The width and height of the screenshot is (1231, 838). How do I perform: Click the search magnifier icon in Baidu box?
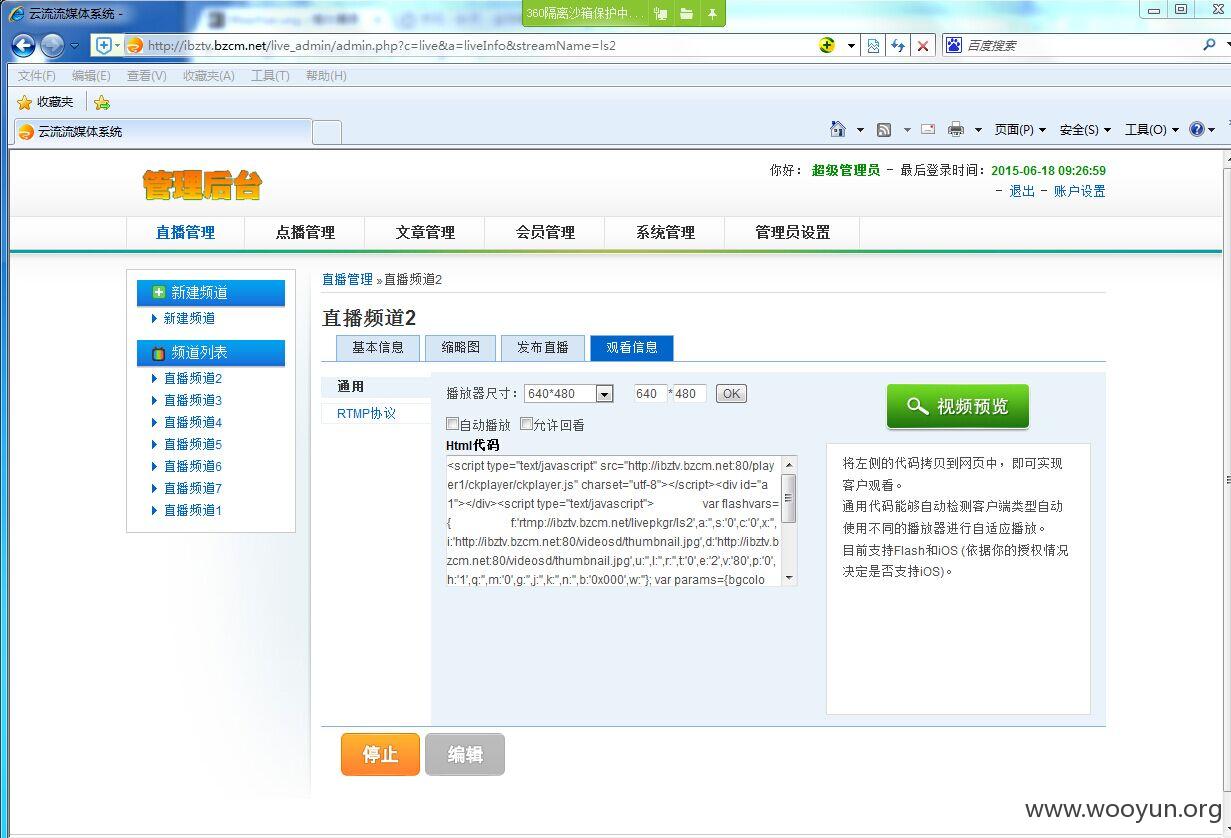pyautogui.click(x=1209, y=45)
